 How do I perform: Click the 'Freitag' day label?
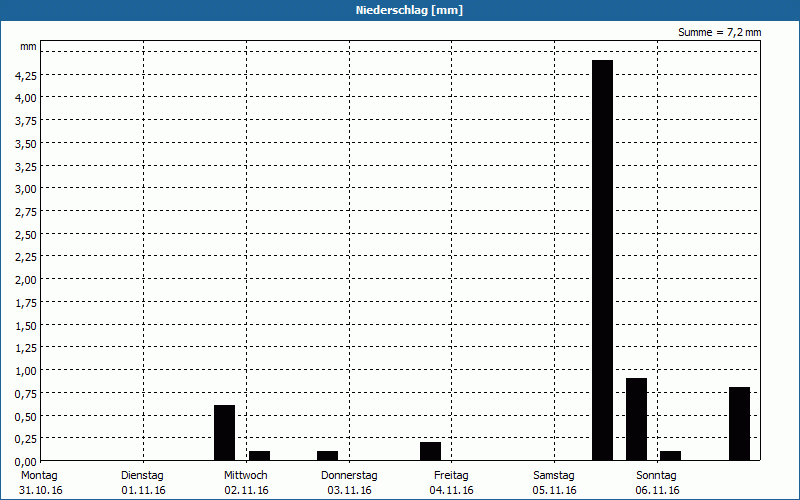pyautogui.click(x=451, y=476)
